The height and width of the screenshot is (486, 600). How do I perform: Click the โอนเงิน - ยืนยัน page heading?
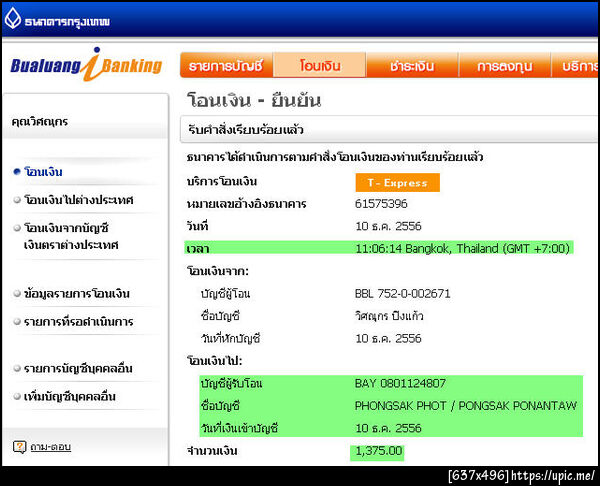254,100
